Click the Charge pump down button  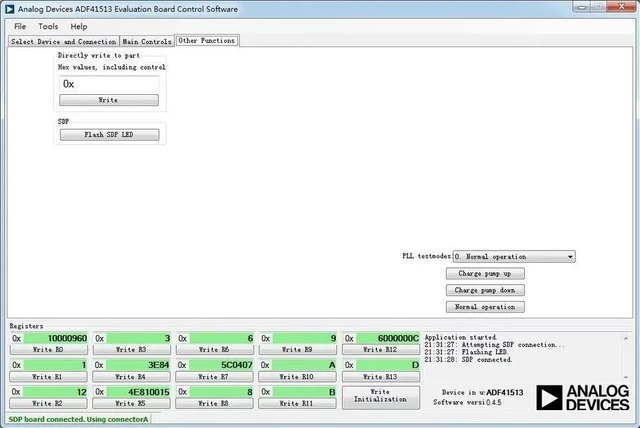485,290
